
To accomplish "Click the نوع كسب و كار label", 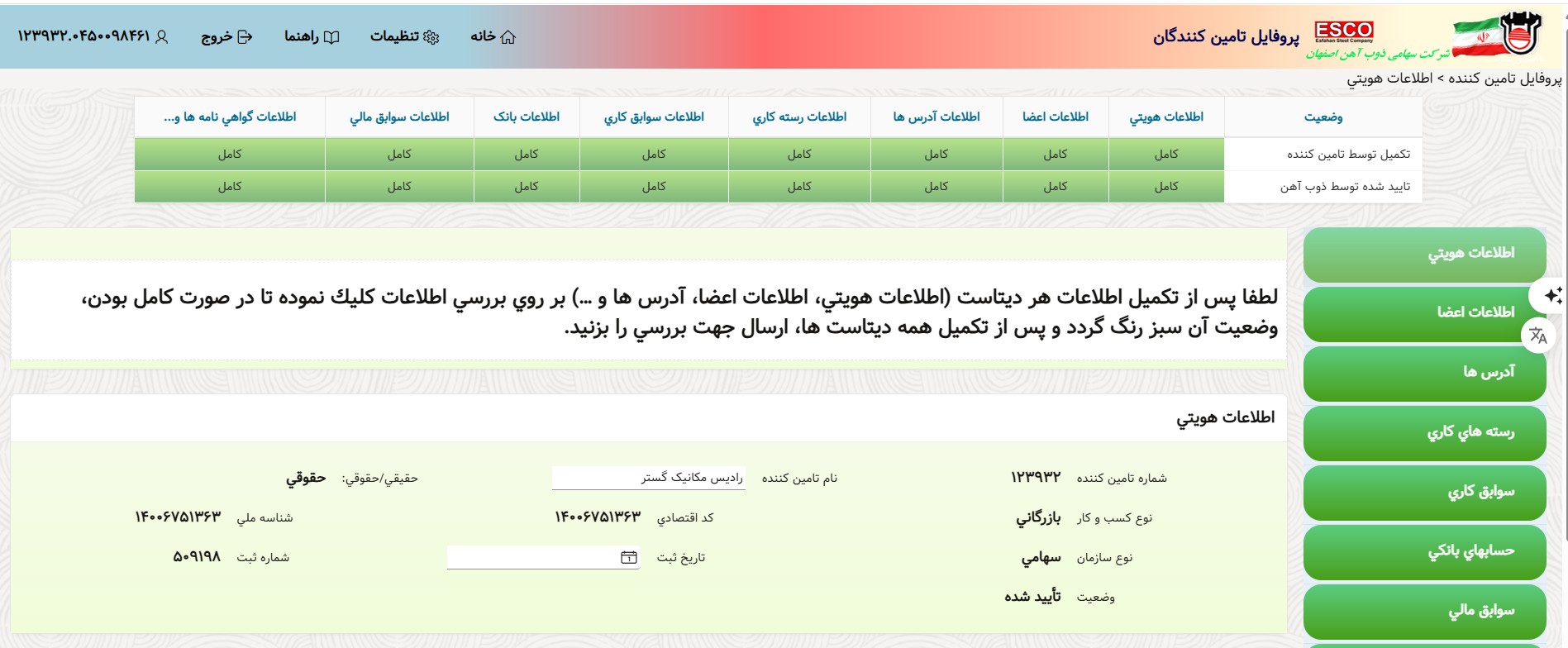I will (x=1114, y=518).
